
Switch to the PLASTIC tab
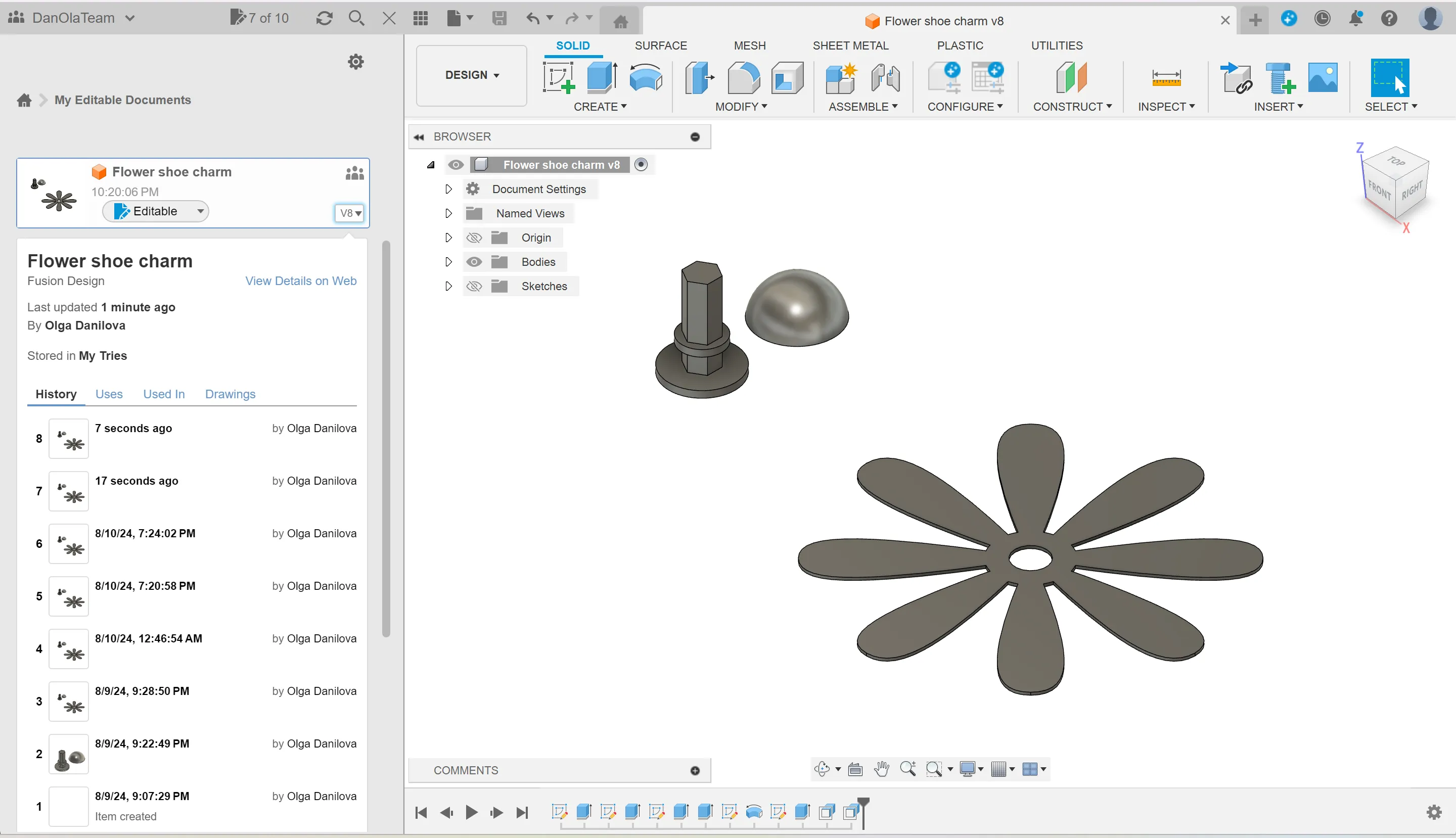pos(960,45)
